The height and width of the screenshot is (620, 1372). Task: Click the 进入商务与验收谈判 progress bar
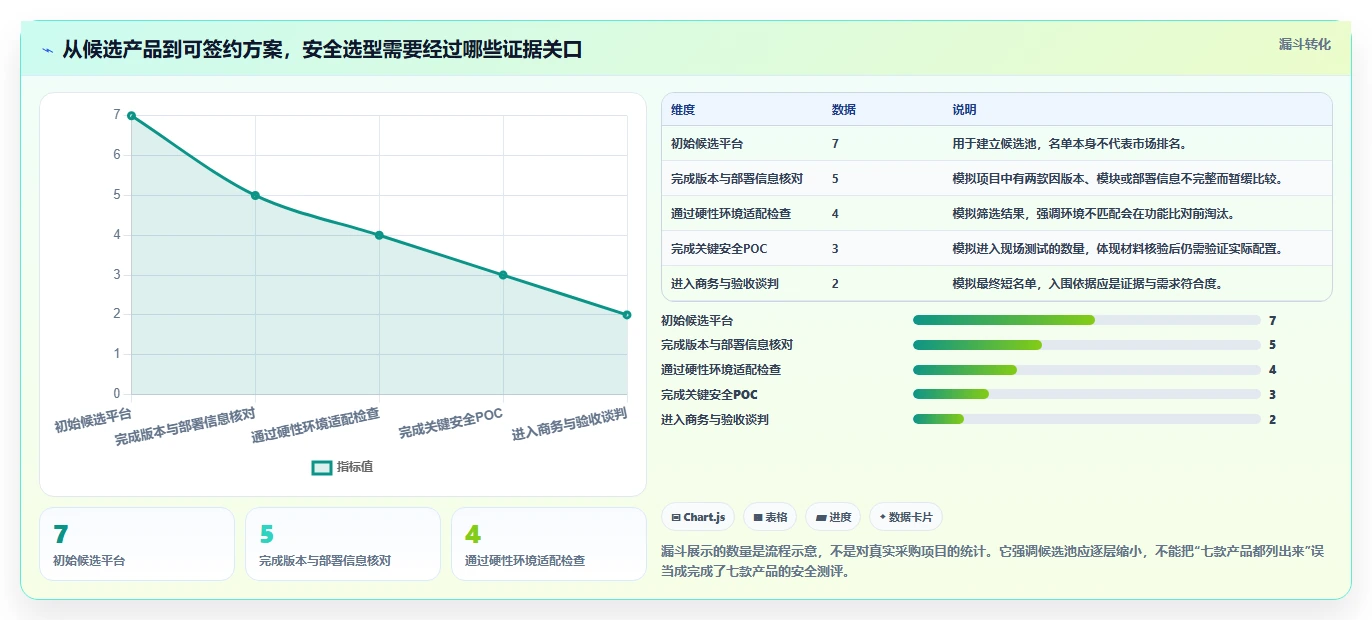click(1087, 420)
